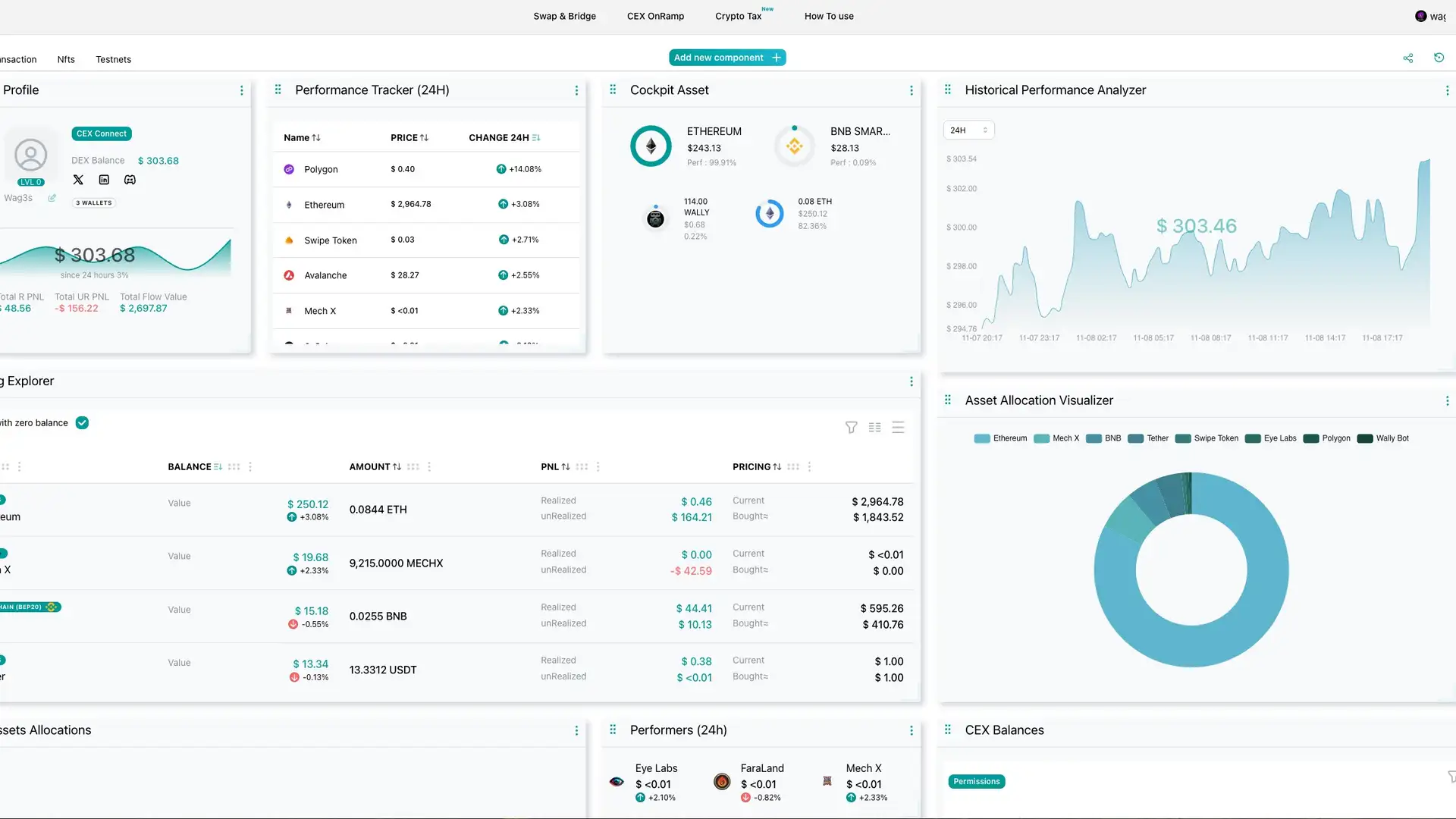Toggle the Mech X legend entry
1456x819 pixels.
pos(1056,438)
